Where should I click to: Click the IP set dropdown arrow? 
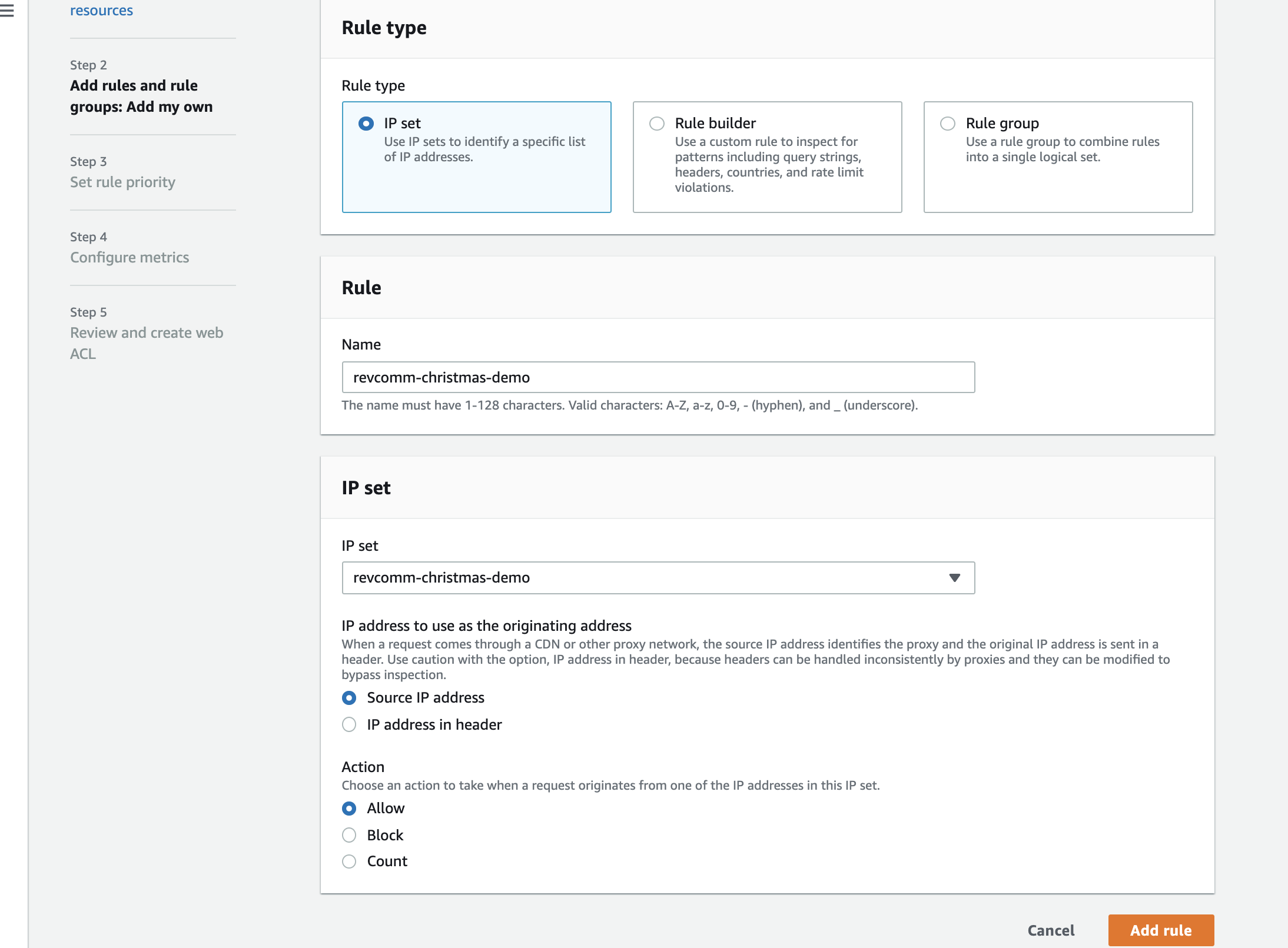click(x=954, y=578)
